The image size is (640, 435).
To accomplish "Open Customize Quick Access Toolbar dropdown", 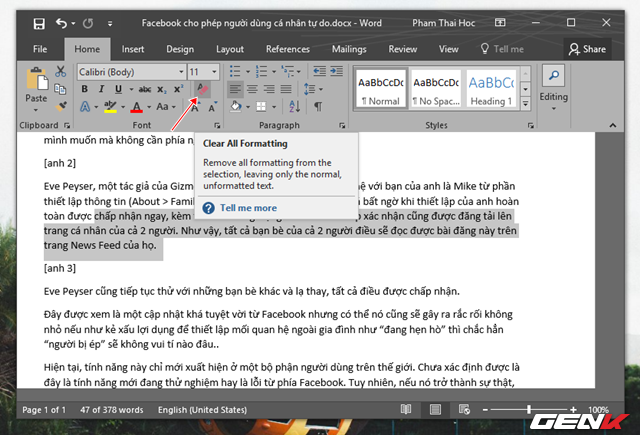I will [x=110, y=24].
